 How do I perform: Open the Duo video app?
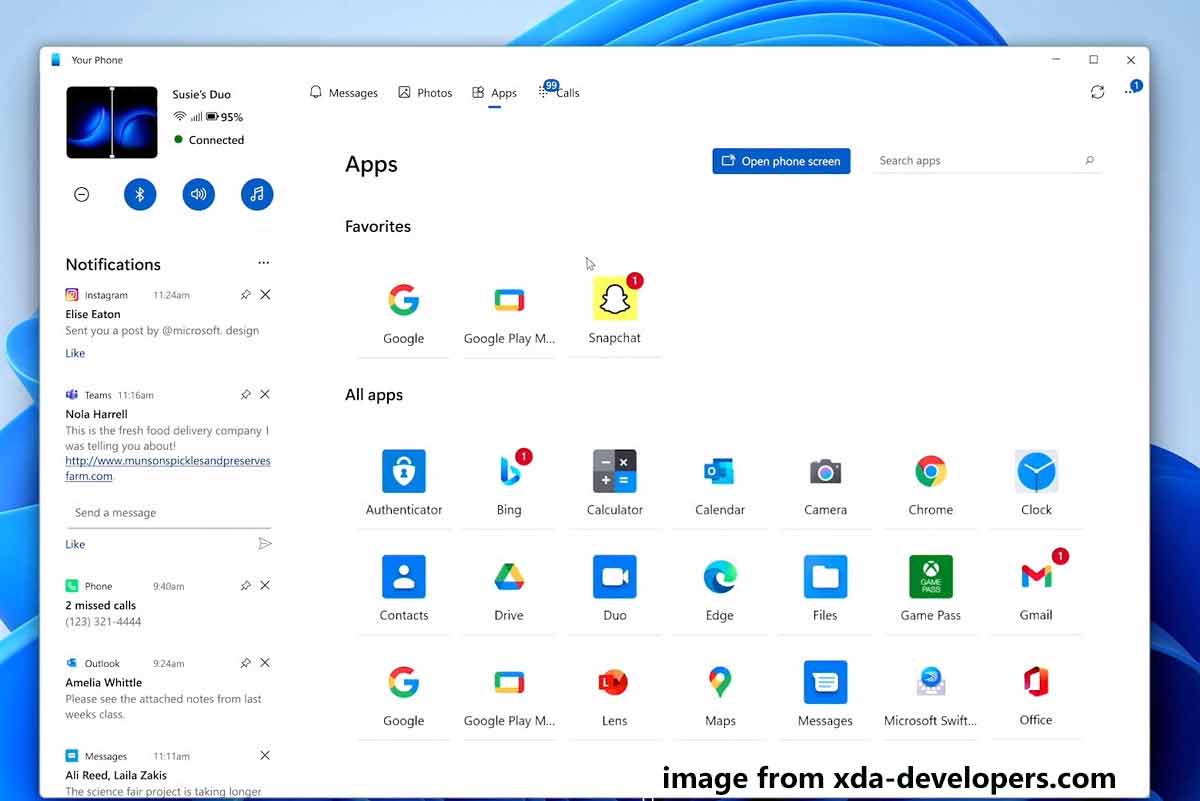coord(615,590)
